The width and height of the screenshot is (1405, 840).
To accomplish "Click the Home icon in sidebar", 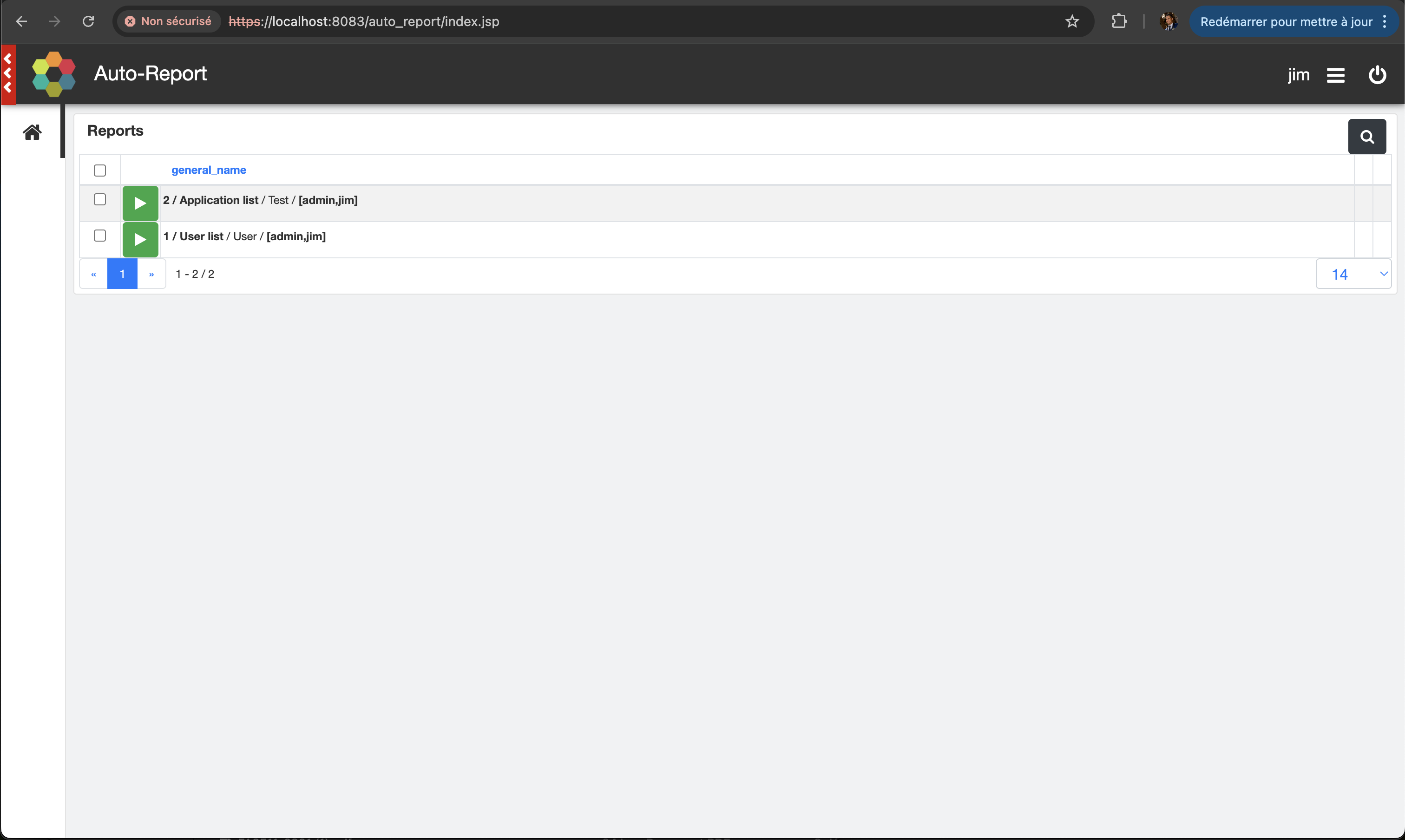I will (32, 132).
